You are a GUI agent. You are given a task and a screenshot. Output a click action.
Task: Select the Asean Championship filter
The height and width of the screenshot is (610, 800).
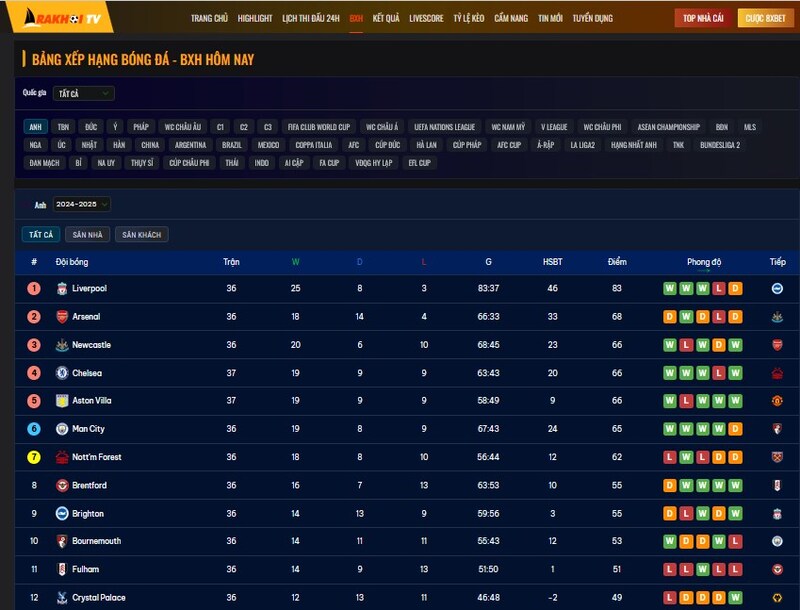pyautogui.click(x=669, y=127)
